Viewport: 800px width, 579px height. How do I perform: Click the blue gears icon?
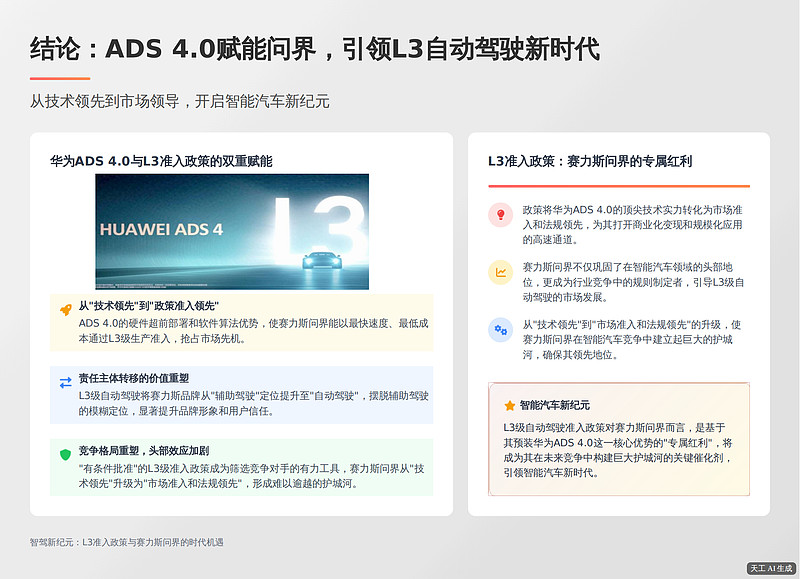501,330
